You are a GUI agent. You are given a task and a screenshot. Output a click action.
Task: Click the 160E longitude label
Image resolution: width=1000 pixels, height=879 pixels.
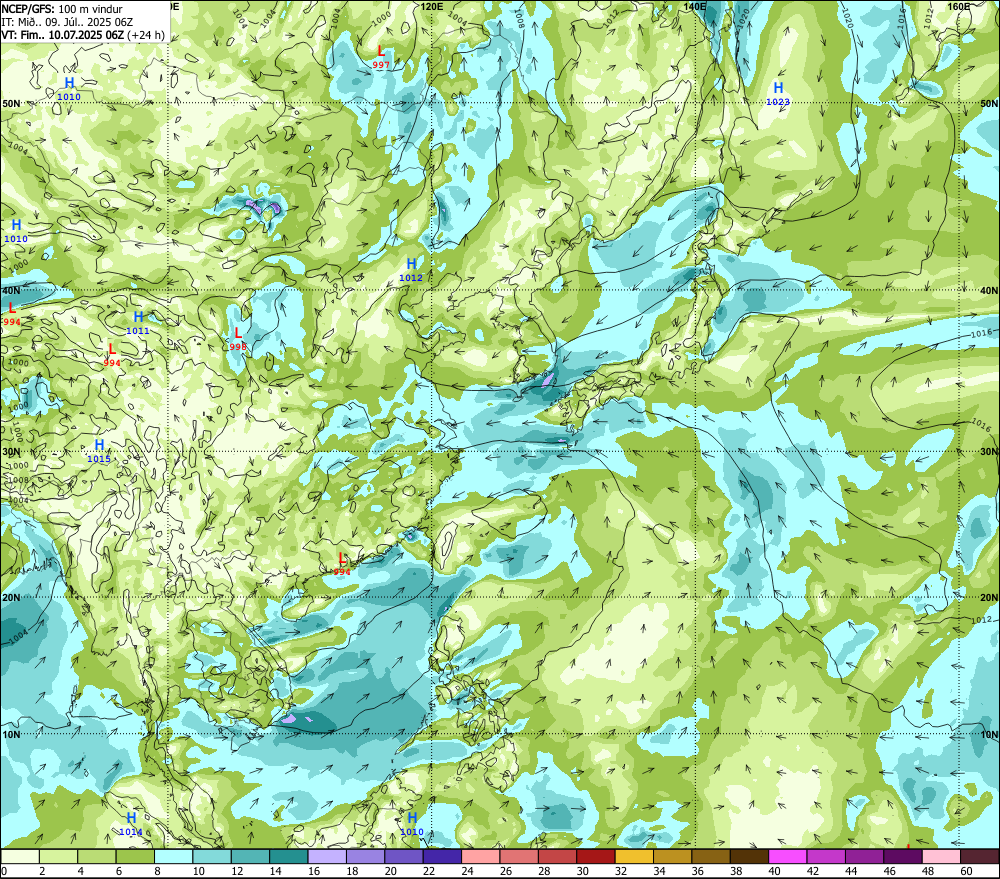(959, 6)
